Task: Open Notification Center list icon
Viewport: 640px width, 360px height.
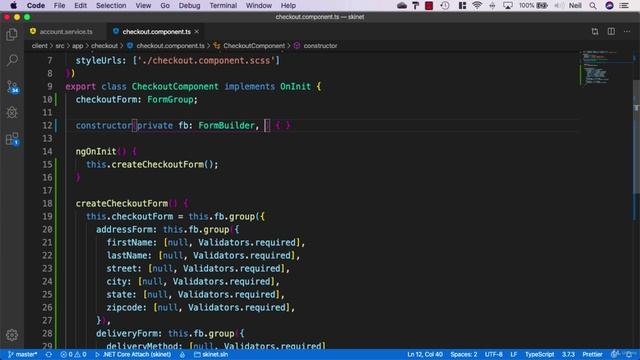Action: tap(624, 5)
